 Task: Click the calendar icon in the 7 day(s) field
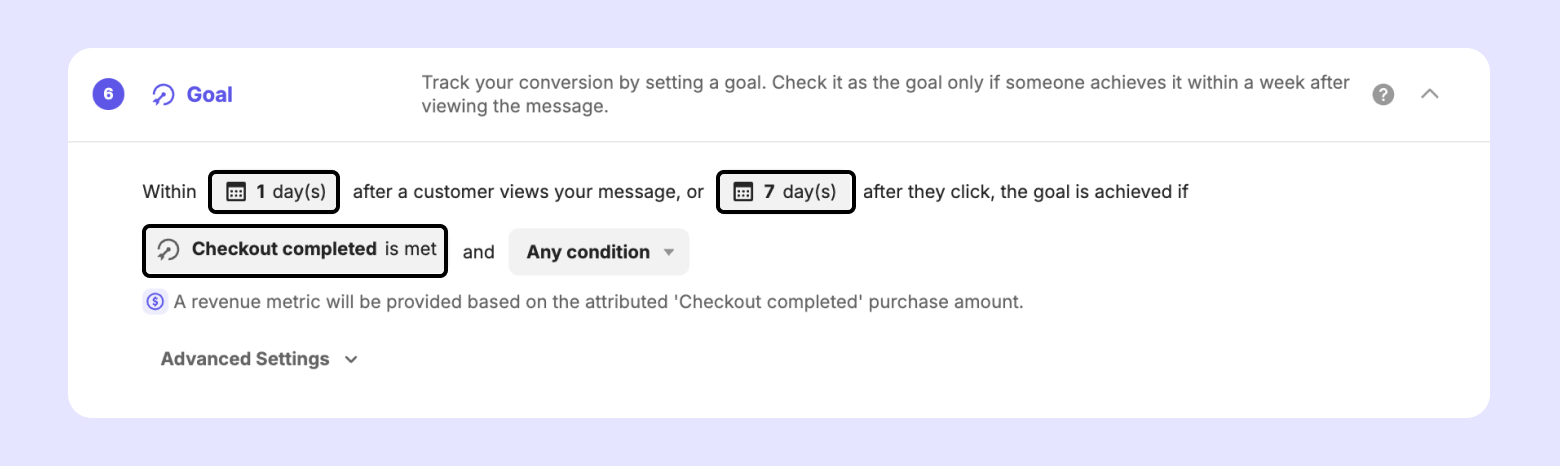(743, 192)
